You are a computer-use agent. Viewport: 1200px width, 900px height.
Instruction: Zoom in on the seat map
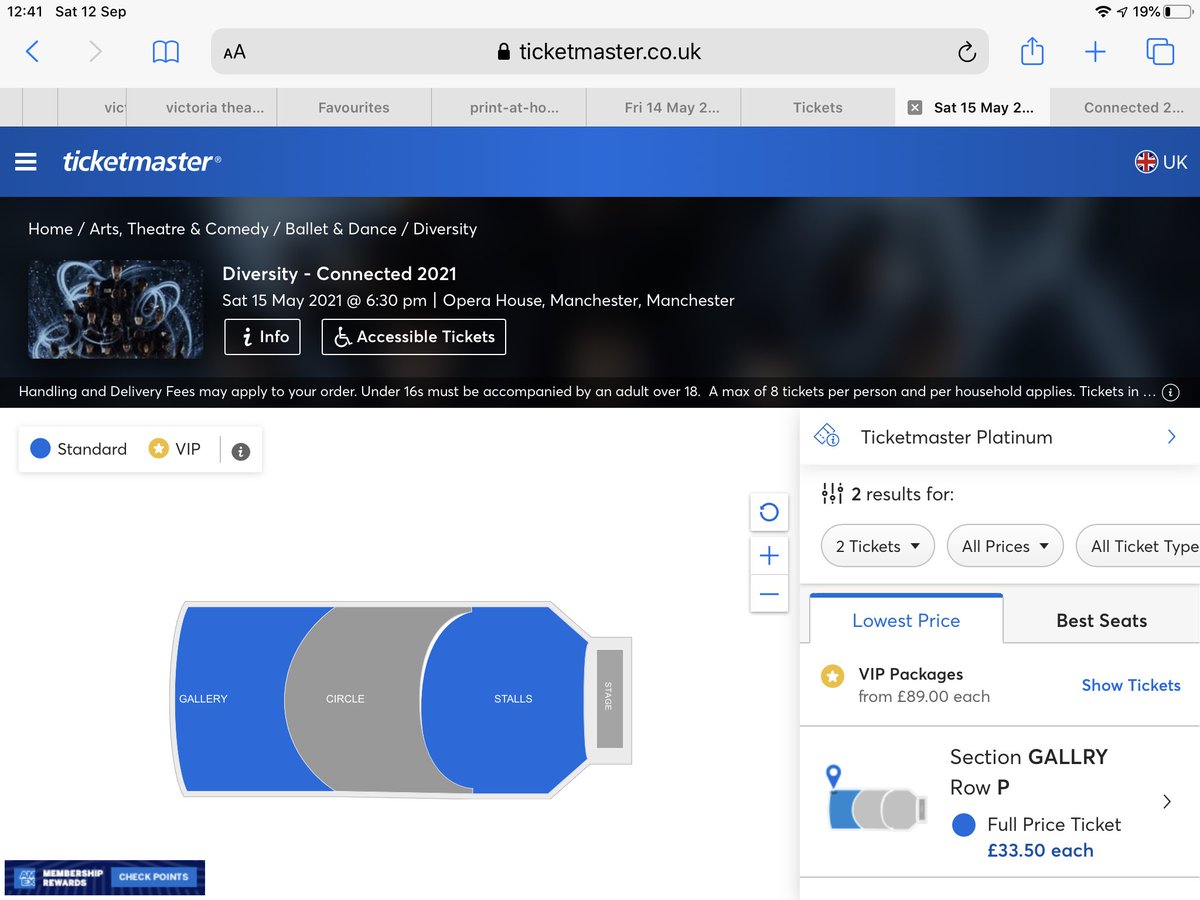769,556
